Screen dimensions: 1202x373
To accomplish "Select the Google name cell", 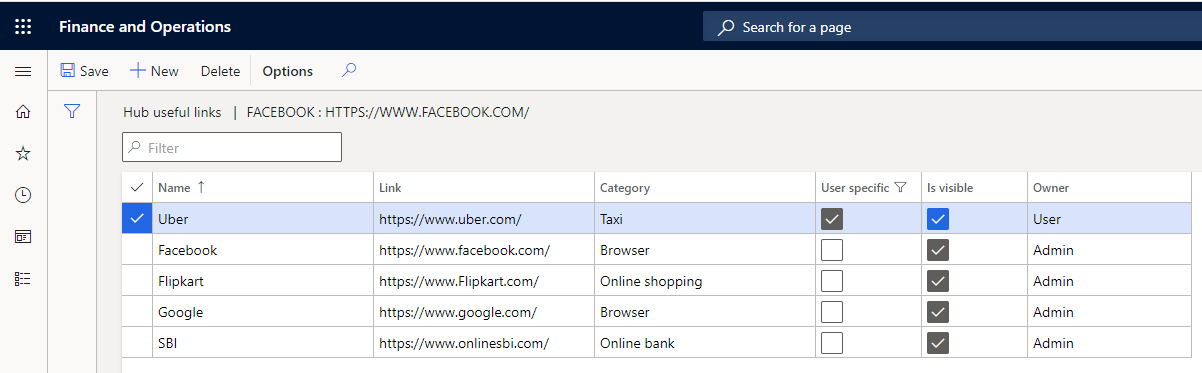I will 263,312.
